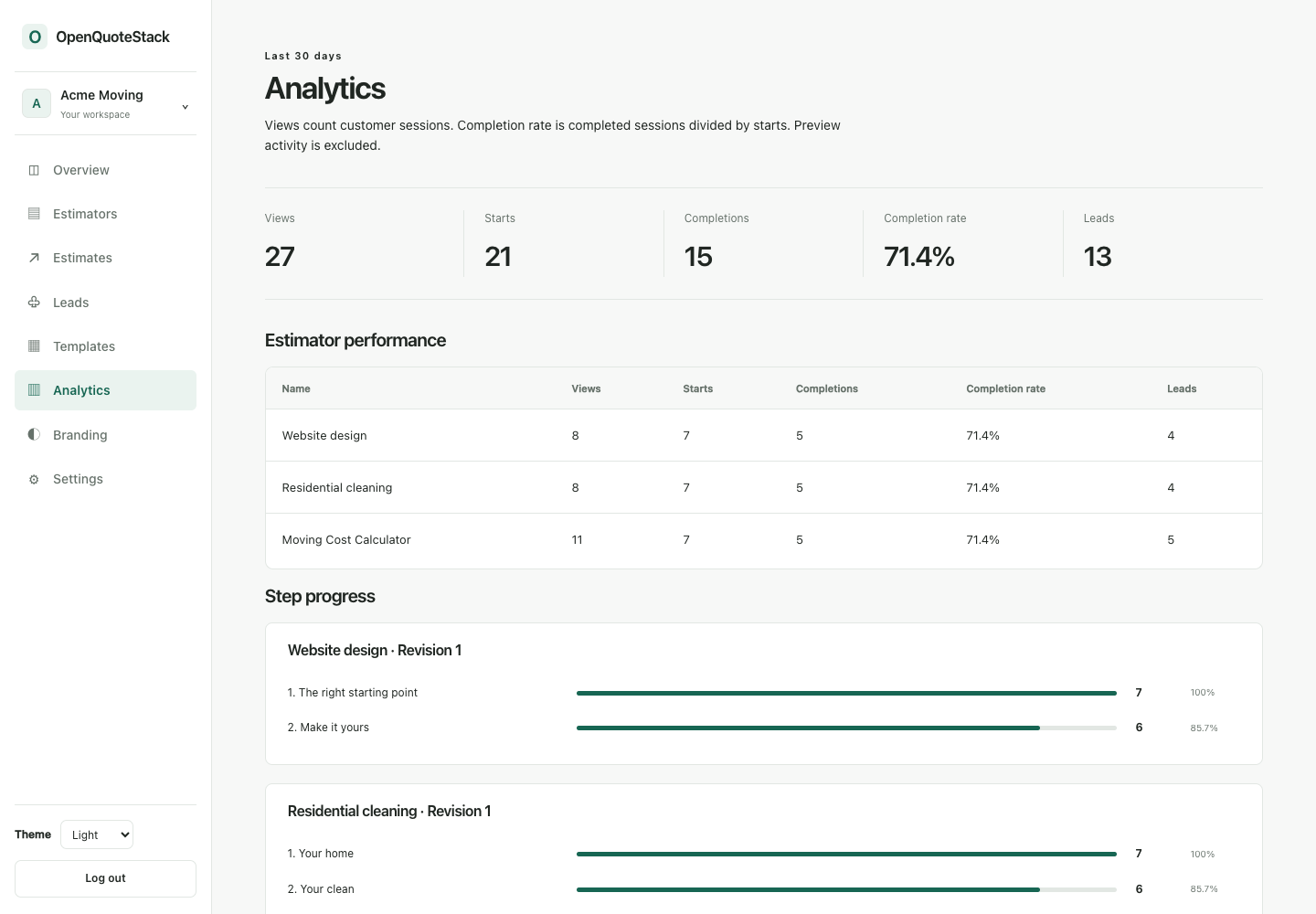This screenshot has width=1316, height=914.
Task: Click Moving Cost Calculator views value 11
Action: coord(577,540)
